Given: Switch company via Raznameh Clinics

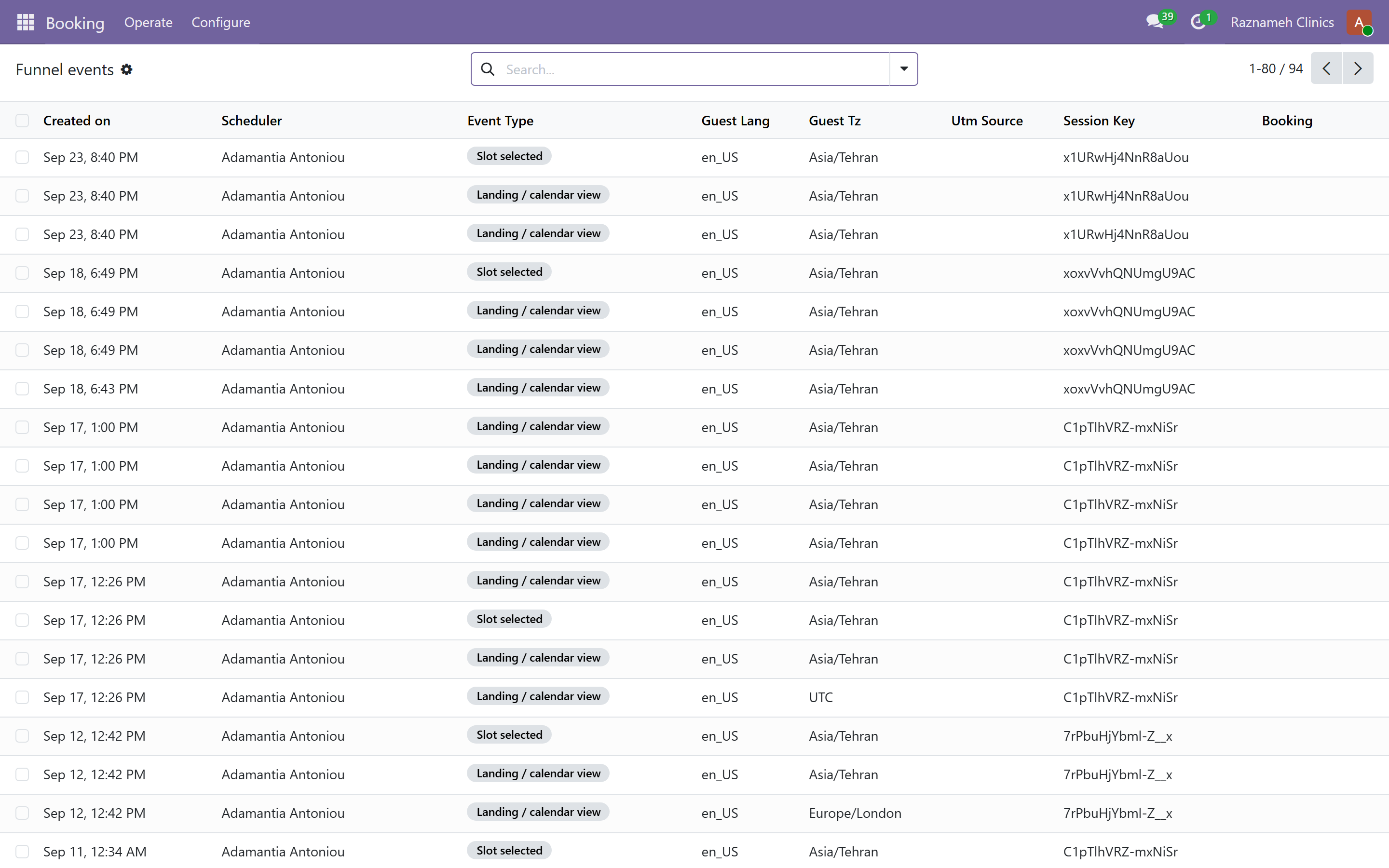Looking at the screenshot, I should click(1281, 22).
